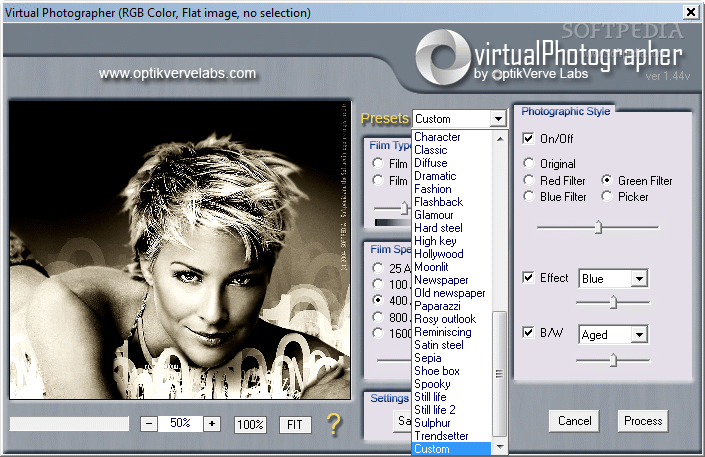Click the virtualPhotographer swirl logo
This screenshot has height=457, width=705.
tap(442, 58)
